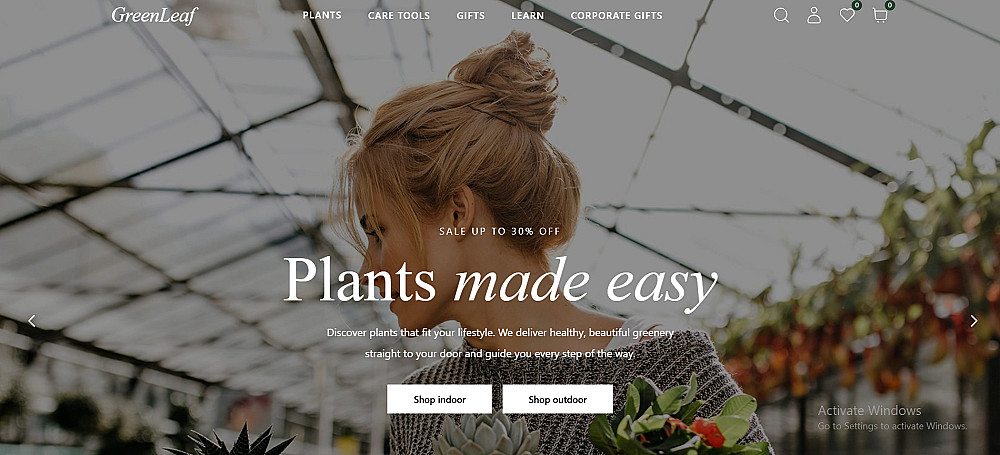The width and height of the screenshot is (1000, 455).
Task: Open the wishlist heart icon
Action: click(x=847, y=15)
